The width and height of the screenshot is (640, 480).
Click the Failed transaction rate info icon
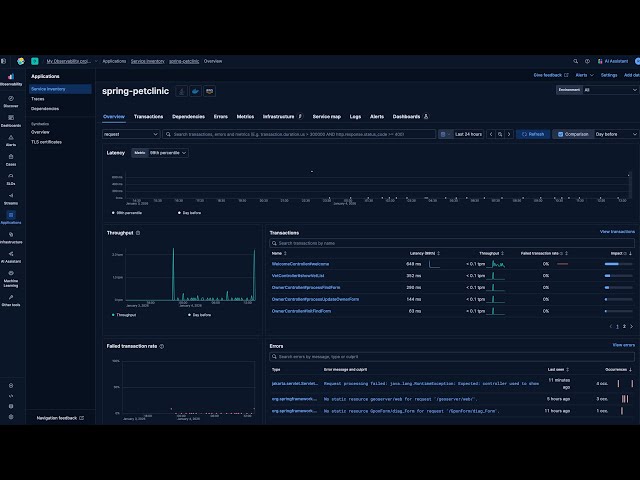[x=162, y=346]
